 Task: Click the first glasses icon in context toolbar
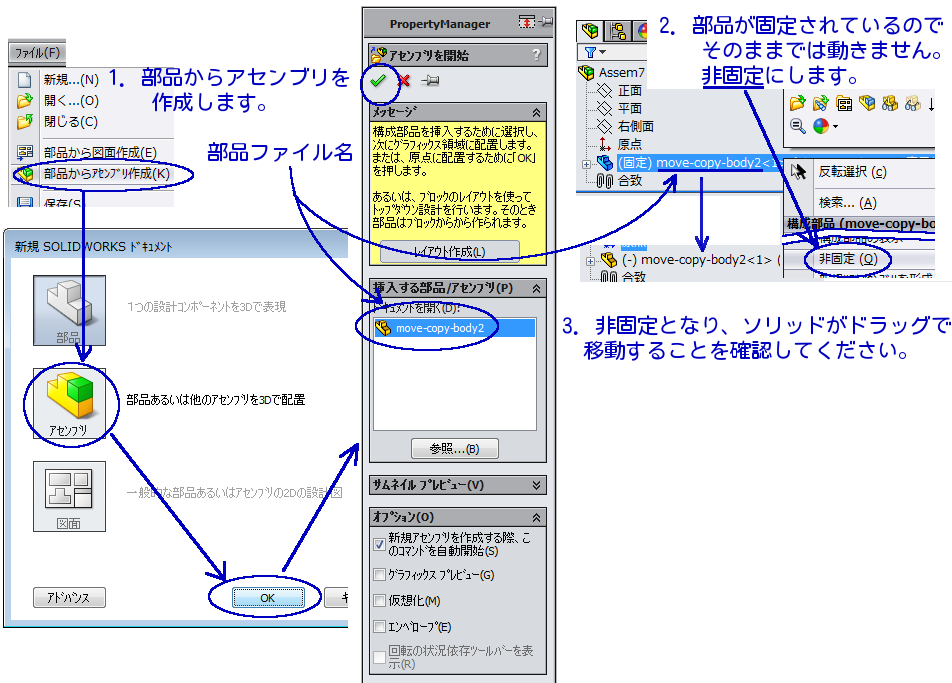point(889,103)
